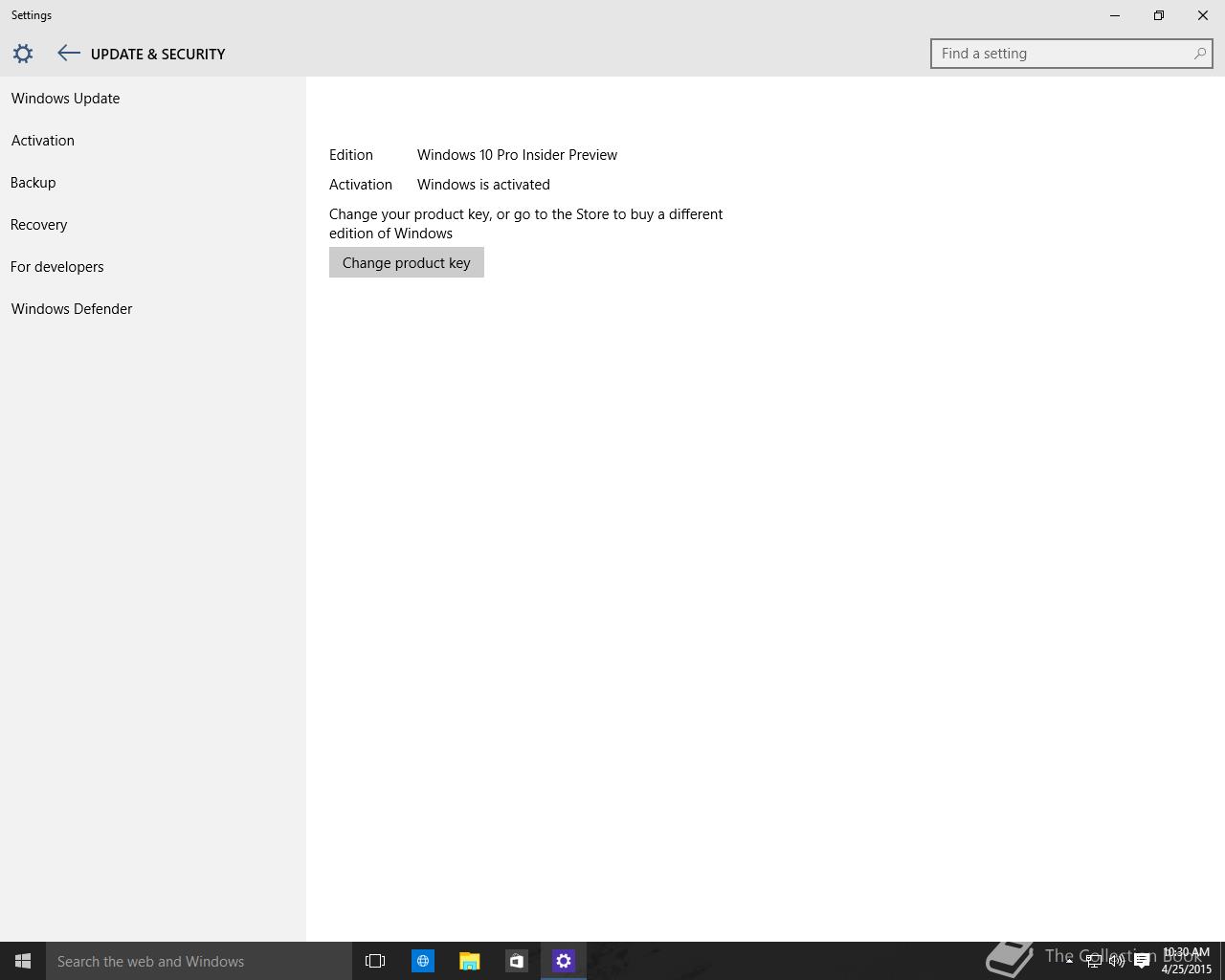Click the 'UPDATE & SECURITY' heading
1225x980 pixels.
pyautogui.click(x=158, y=55)
